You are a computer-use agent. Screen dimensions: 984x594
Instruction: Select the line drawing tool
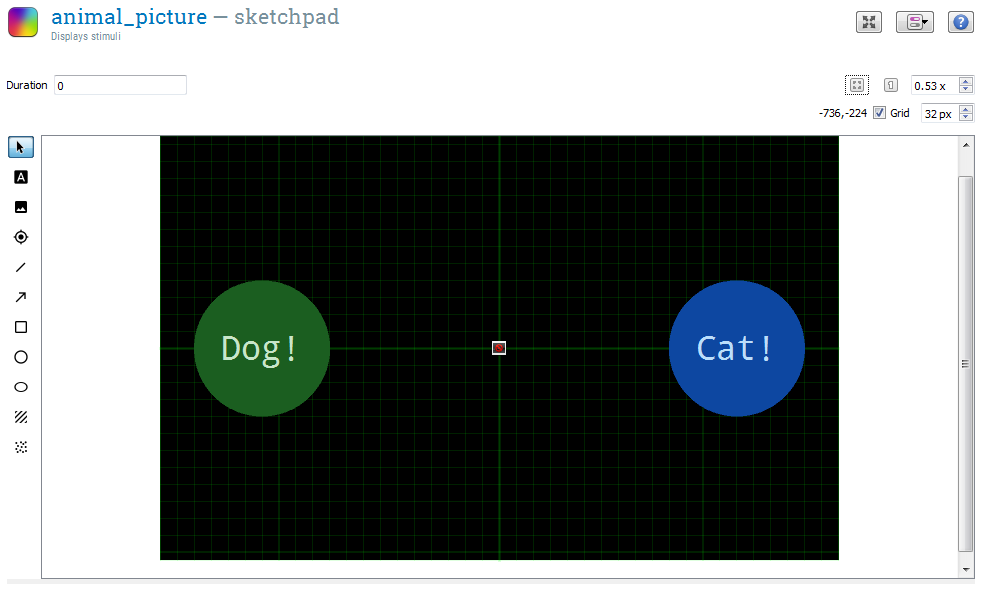point(20,267)
